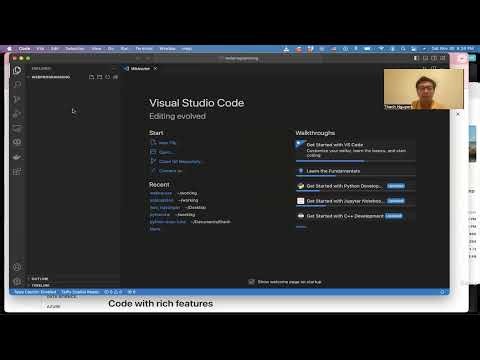The image size is (480, 360).
Task: Refresh the Explorer file tree
Action: coord(107,77)
